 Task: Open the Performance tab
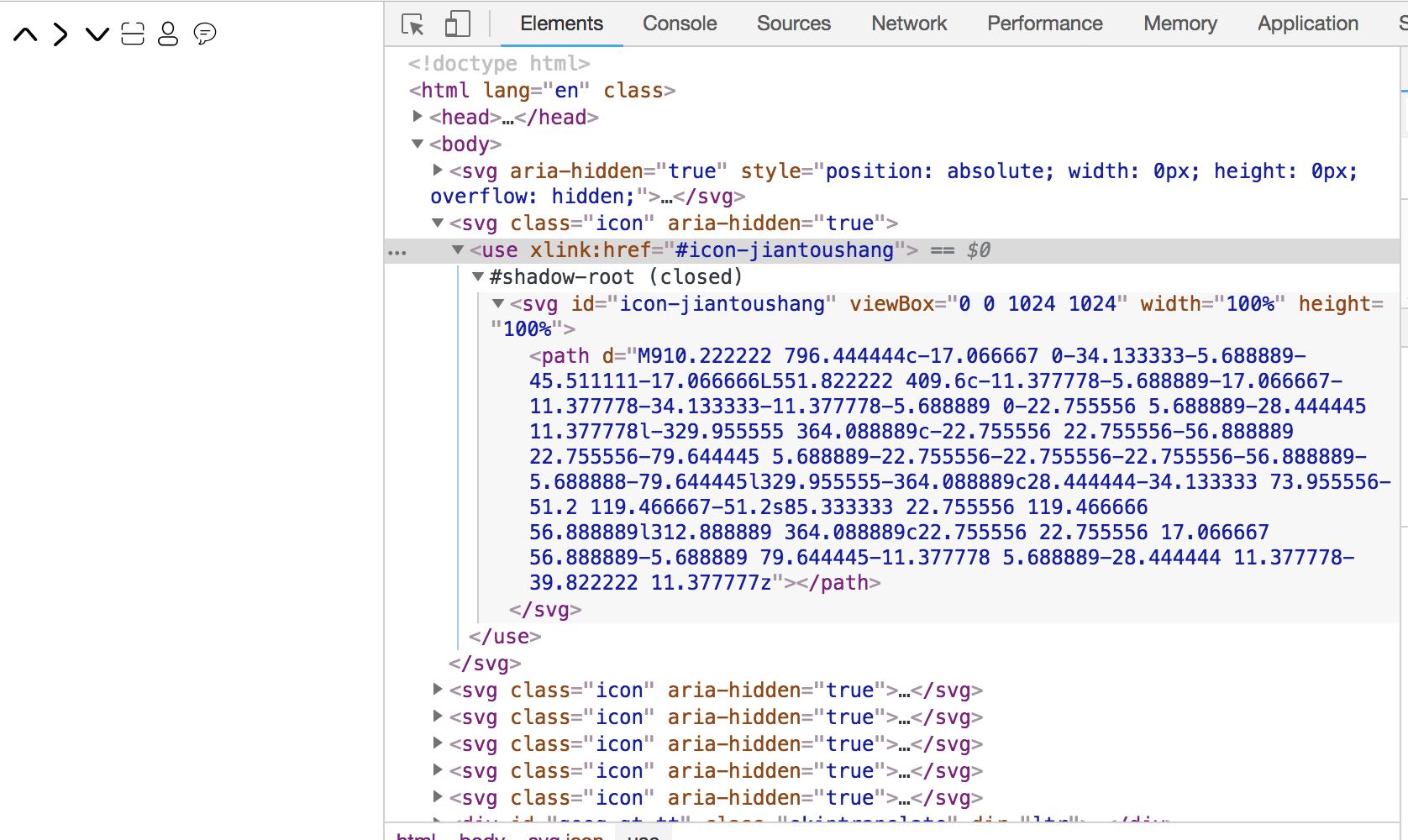[x=1045, y=24]
